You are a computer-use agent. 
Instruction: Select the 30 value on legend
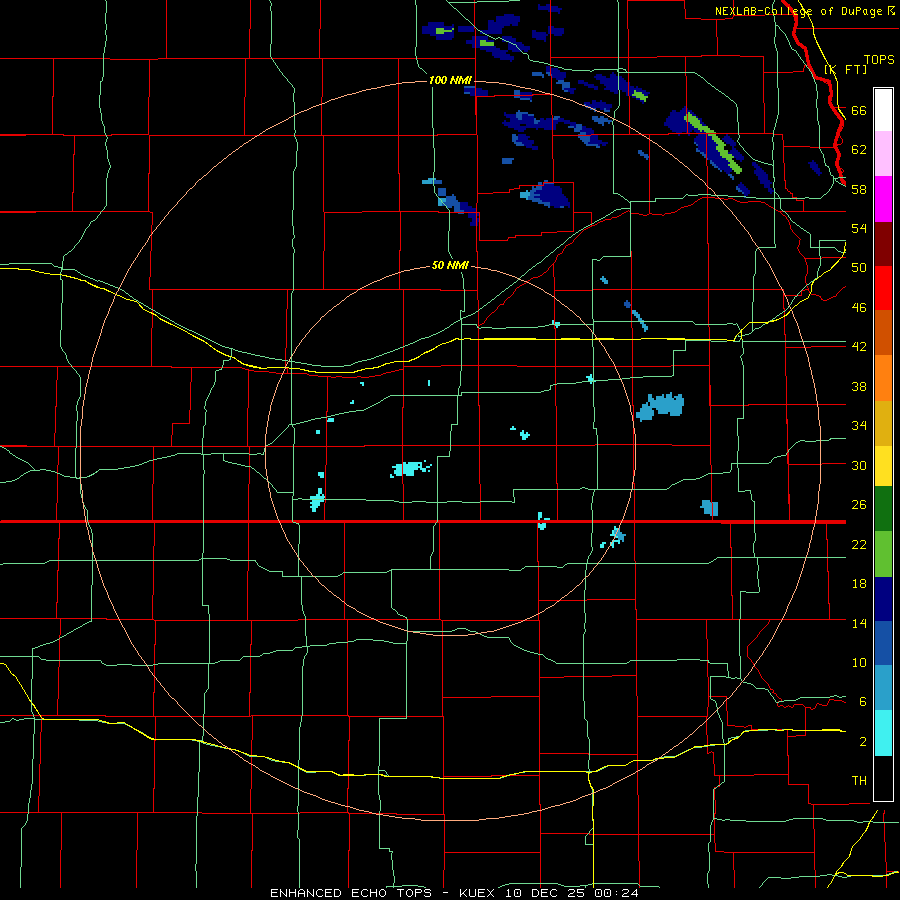pos(859,465)
